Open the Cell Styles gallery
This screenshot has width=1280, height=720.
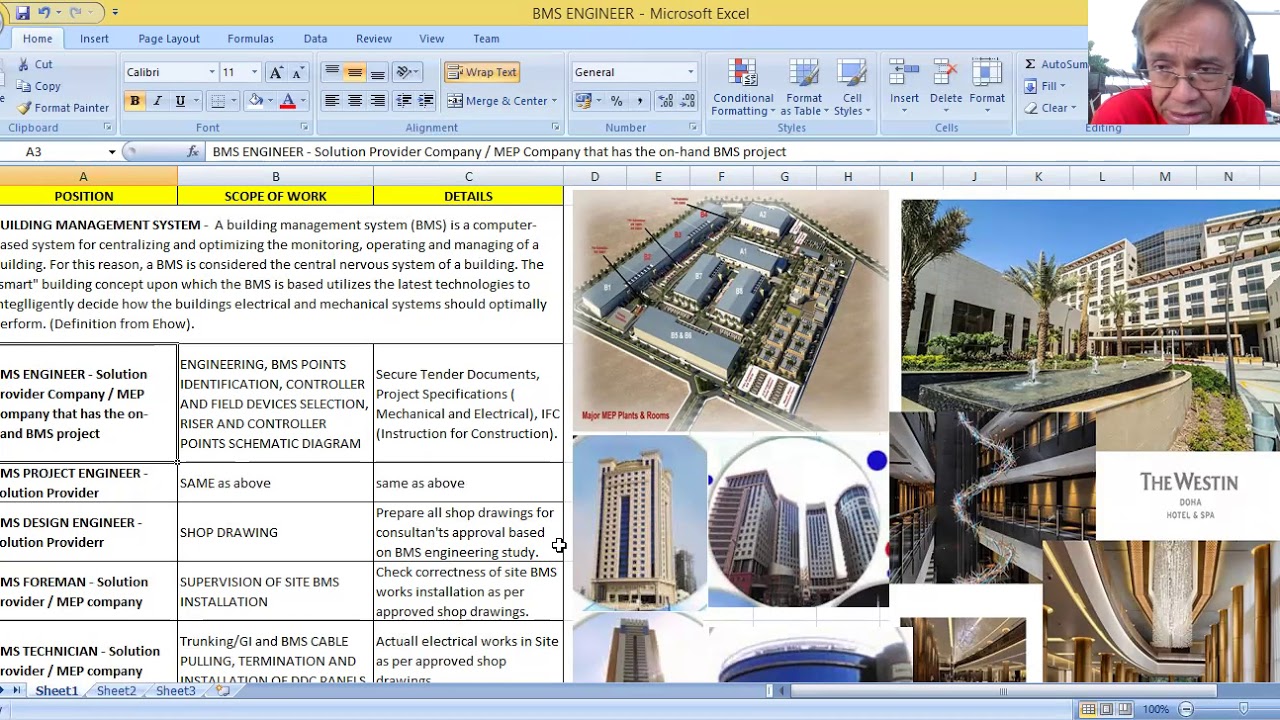[x=852, y=89]
